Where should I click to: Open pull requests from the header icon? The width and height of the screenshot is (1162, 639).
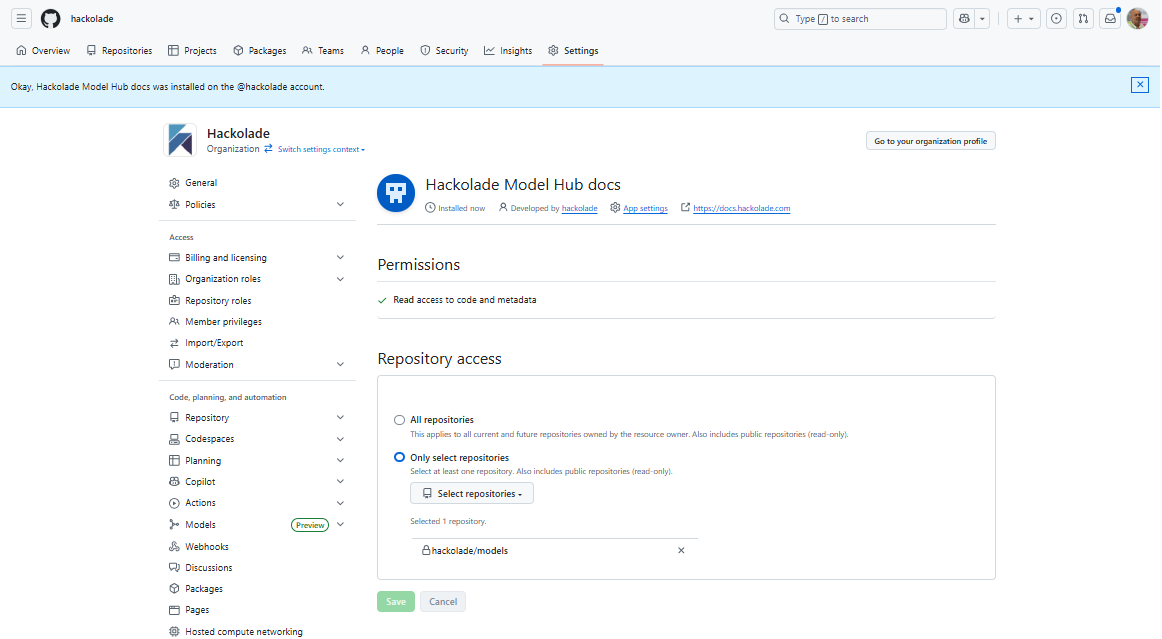click(1083, 18)
